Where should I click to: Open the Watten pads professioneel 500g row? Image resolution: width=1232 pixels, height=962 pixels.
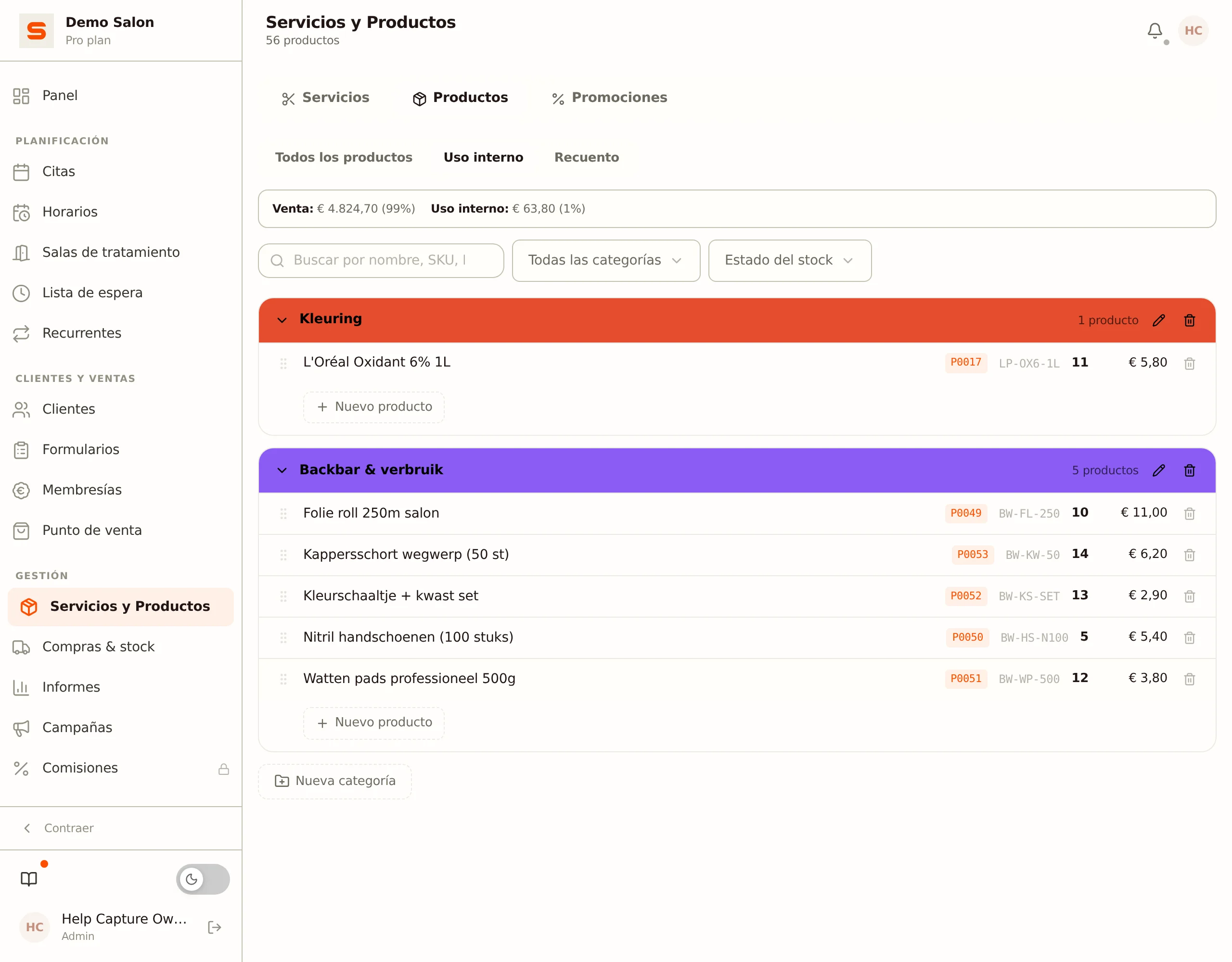(x=737, y=679)
